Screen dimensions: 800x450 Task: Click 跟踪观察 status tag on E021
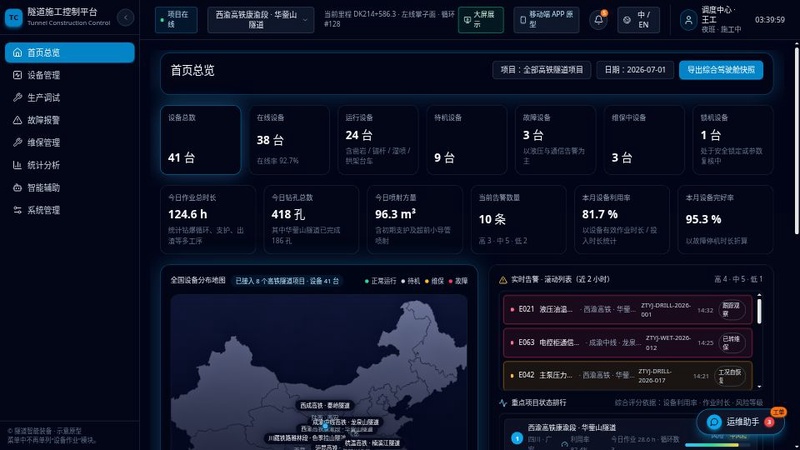732,310
